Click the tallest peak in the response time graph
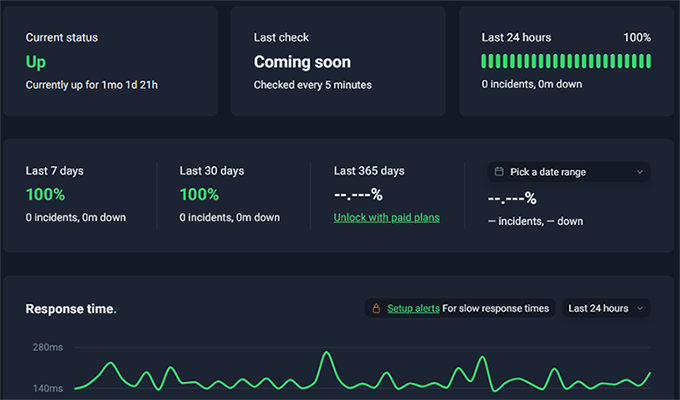This screenshot has height=400, width=680. pyautogui.click(x=326, y=354)
